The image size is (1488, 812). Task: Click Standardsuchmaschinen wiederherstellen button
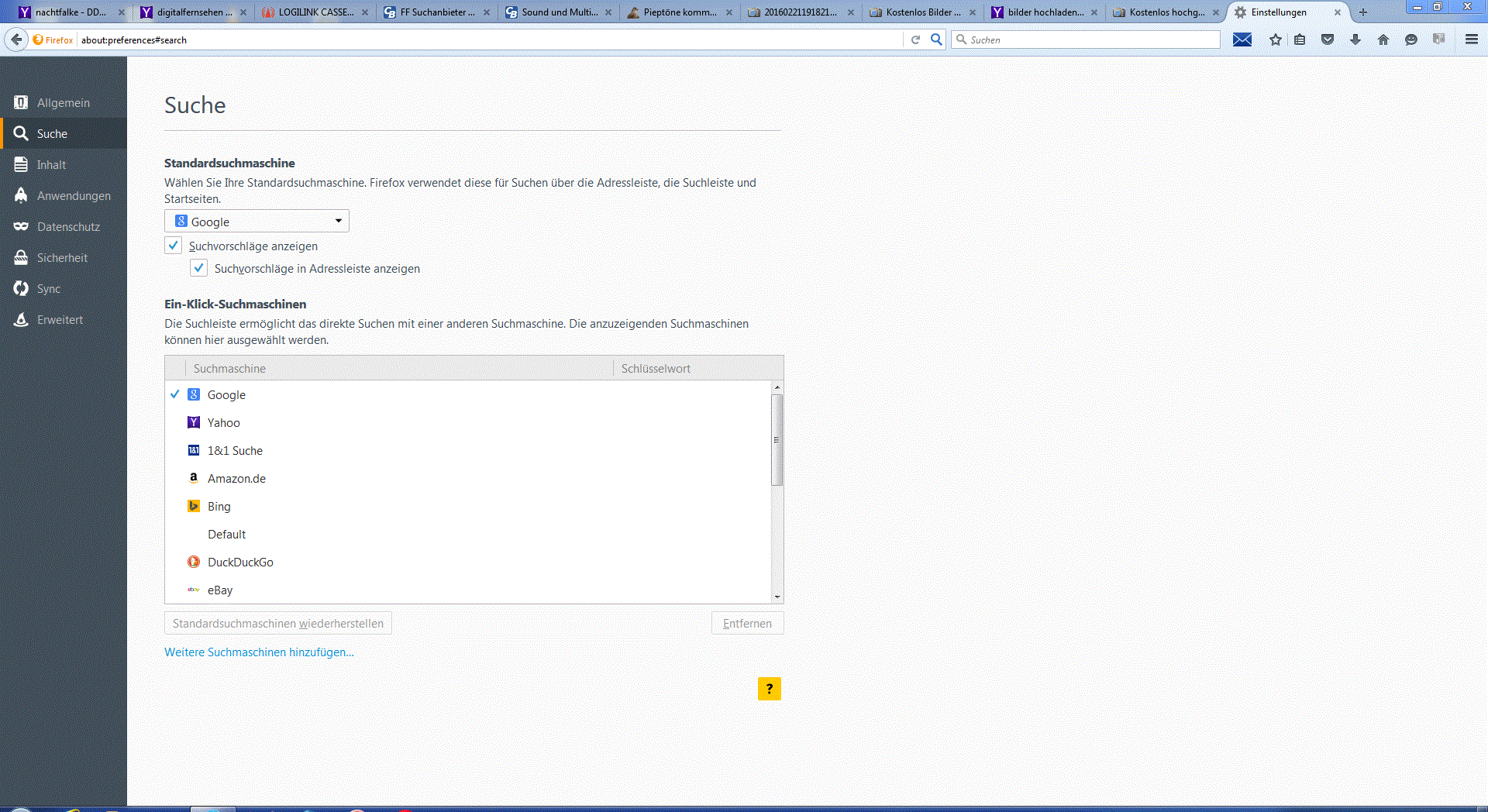tap(278, 623)
